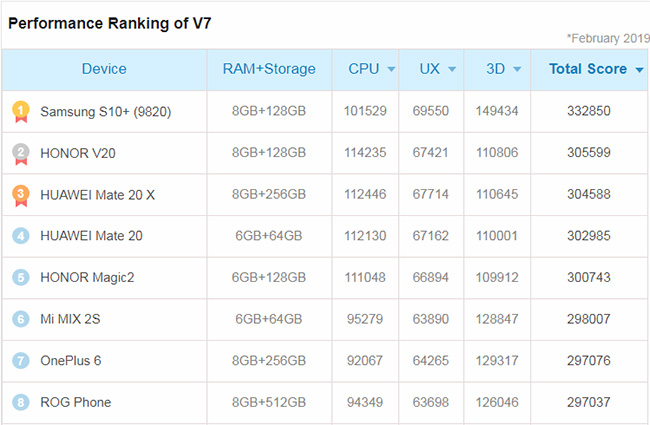Image resolution: width=650 pixels, height=425 pixels.
Task: Click Samsung S10+ UX score 69550
Action: 430,111
